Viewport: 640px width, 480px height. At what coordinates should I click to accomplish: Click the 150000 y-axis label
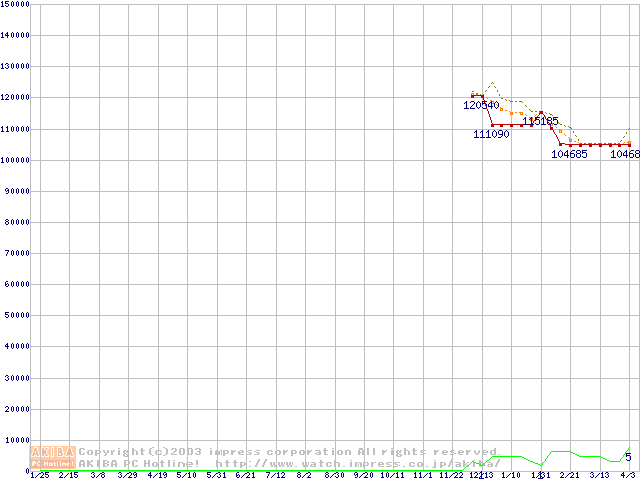[15, 4]
